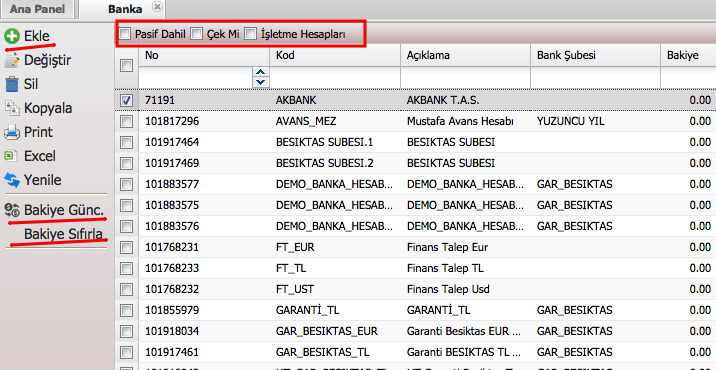
Task: Click the GAR_BESIKTAS_EUR code cell
Action: 326,331
